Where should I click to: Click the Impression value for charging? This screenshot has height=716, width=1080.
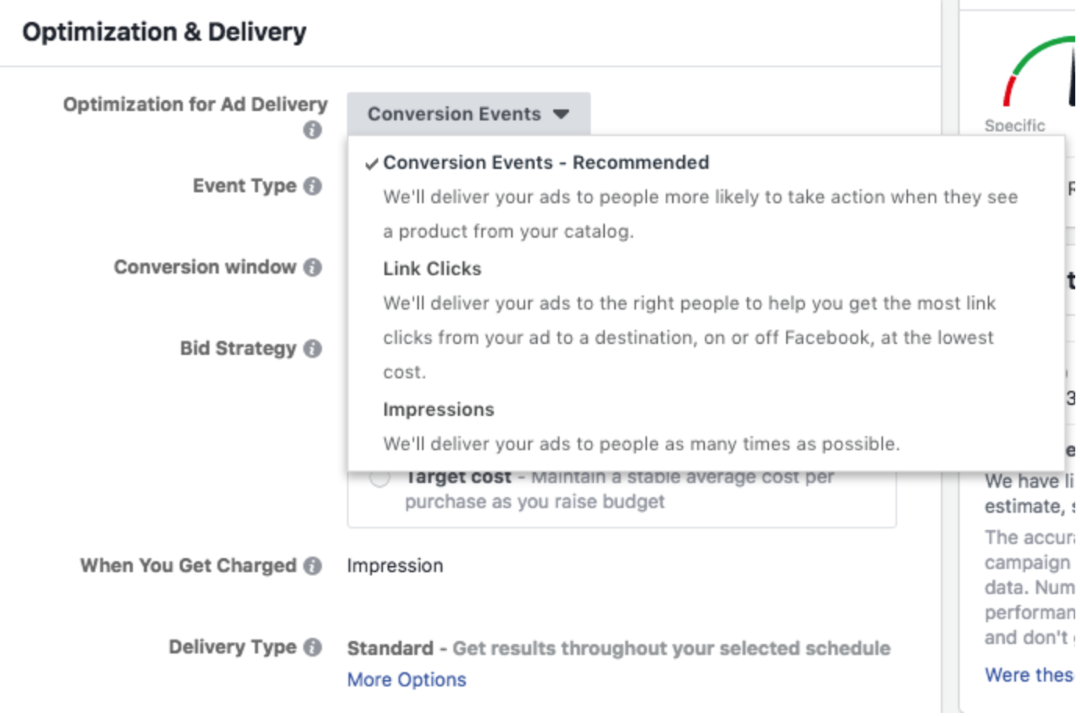pos(395,566)
